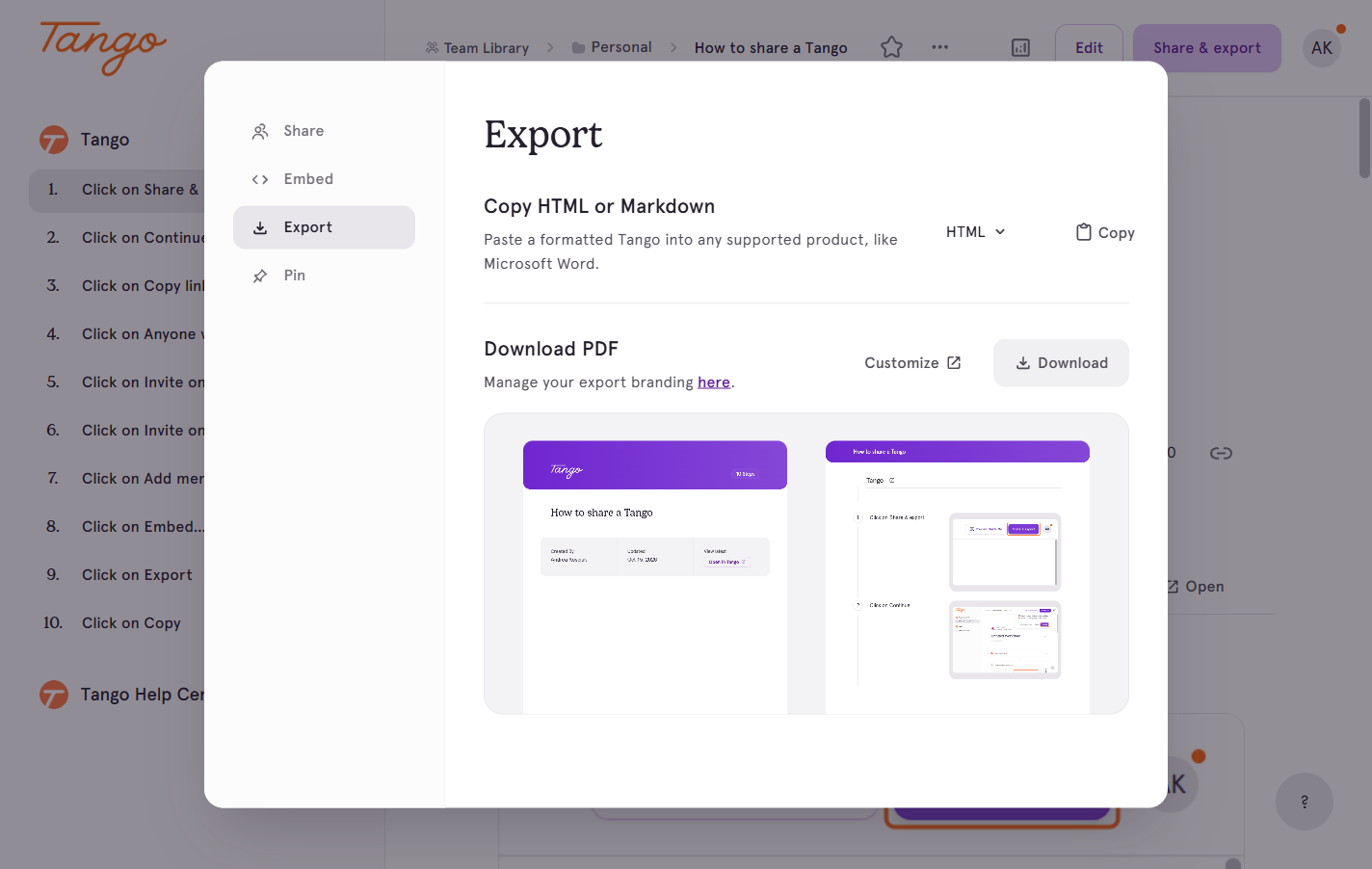Image resolution: width=1372 pixels, height=869 pixels.
Task: Click the Tango Help Center sidebar title
Action: tap(143, 695)
